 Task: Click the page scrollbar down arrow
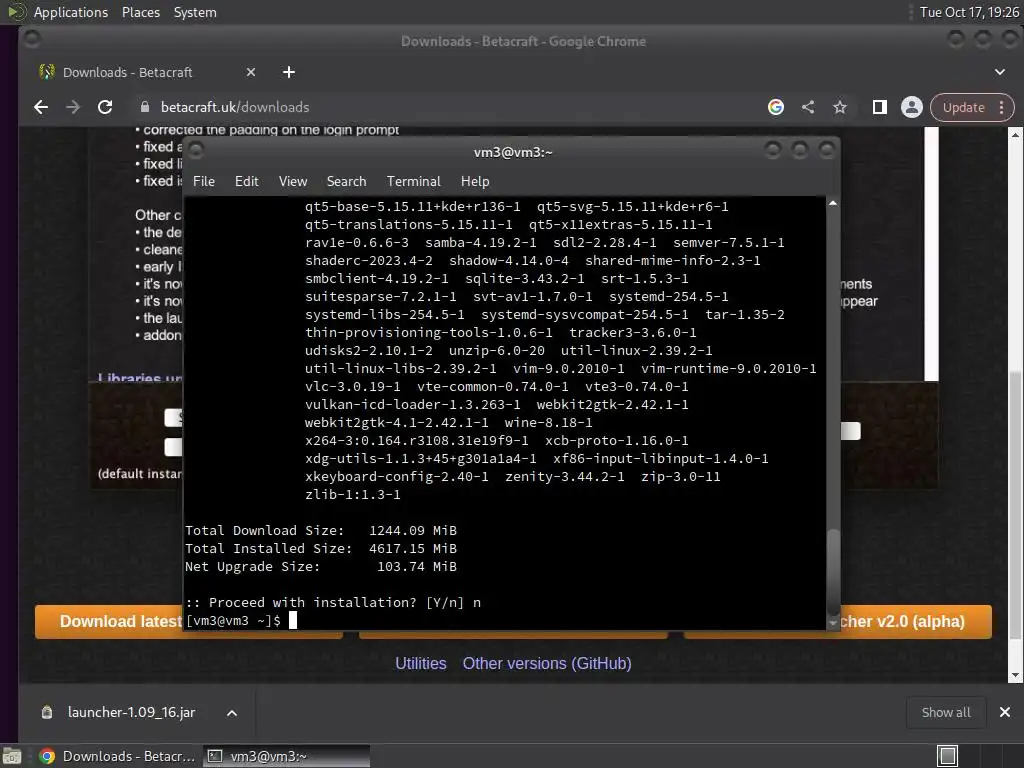1016,675
